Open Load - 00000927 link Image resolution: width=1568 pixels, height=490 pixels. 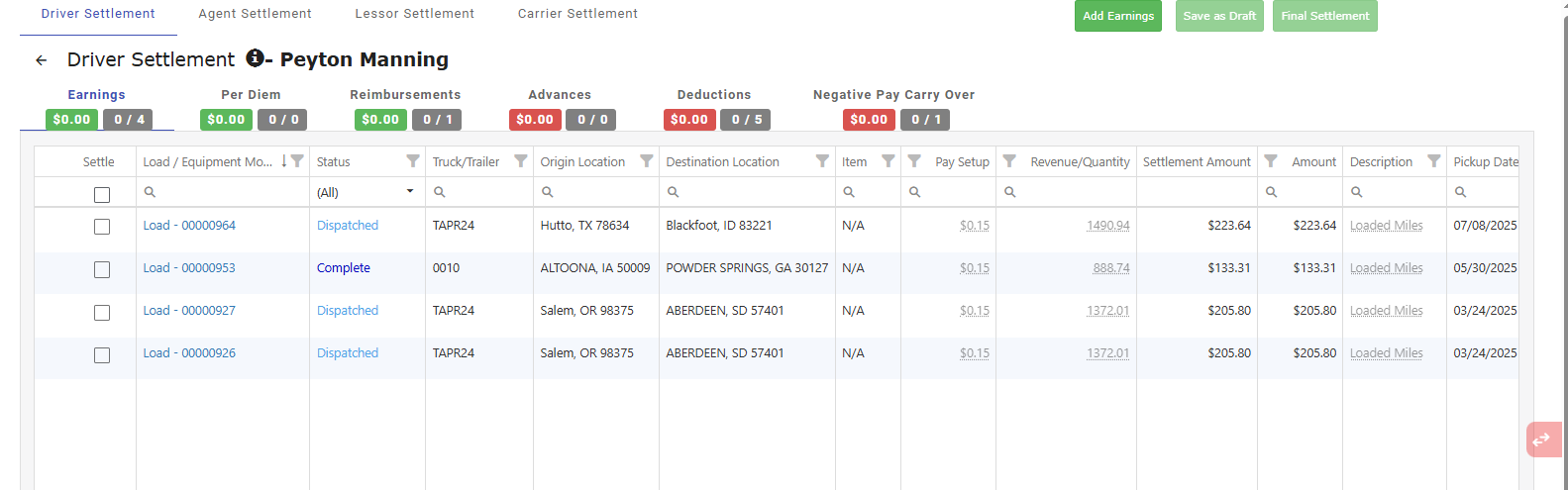click(x=189, y=311)
